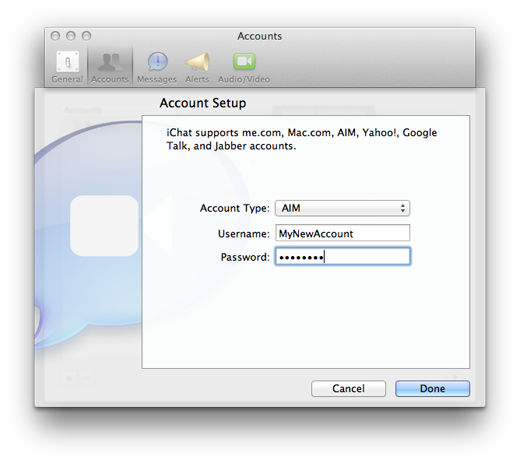Viewport: 520px width, 463px height.
Task: Close the Accounts window
Action: [55, 36]
